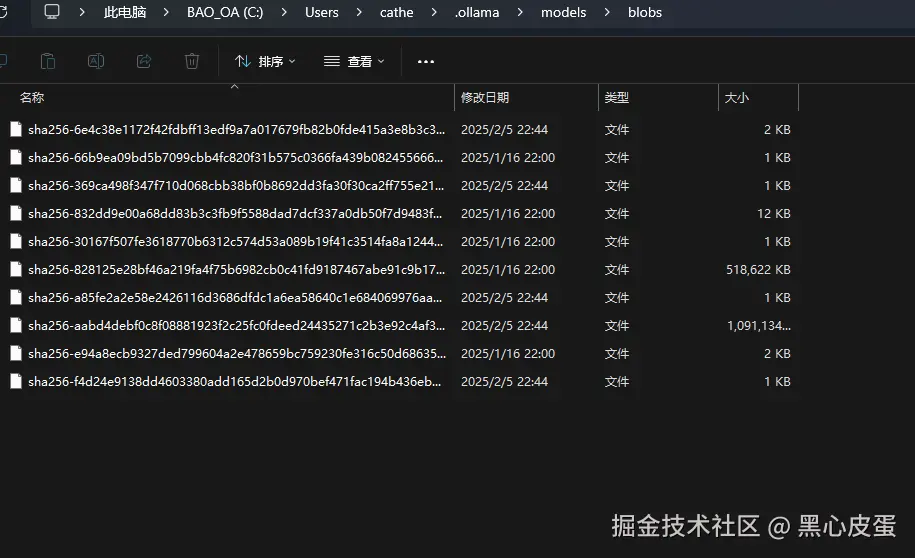The height and width of the screenshot is (558, 915).
Task: Select file sha256-66b9ea09bd5b7099cbb4...
Action: [x=236, y=158]
